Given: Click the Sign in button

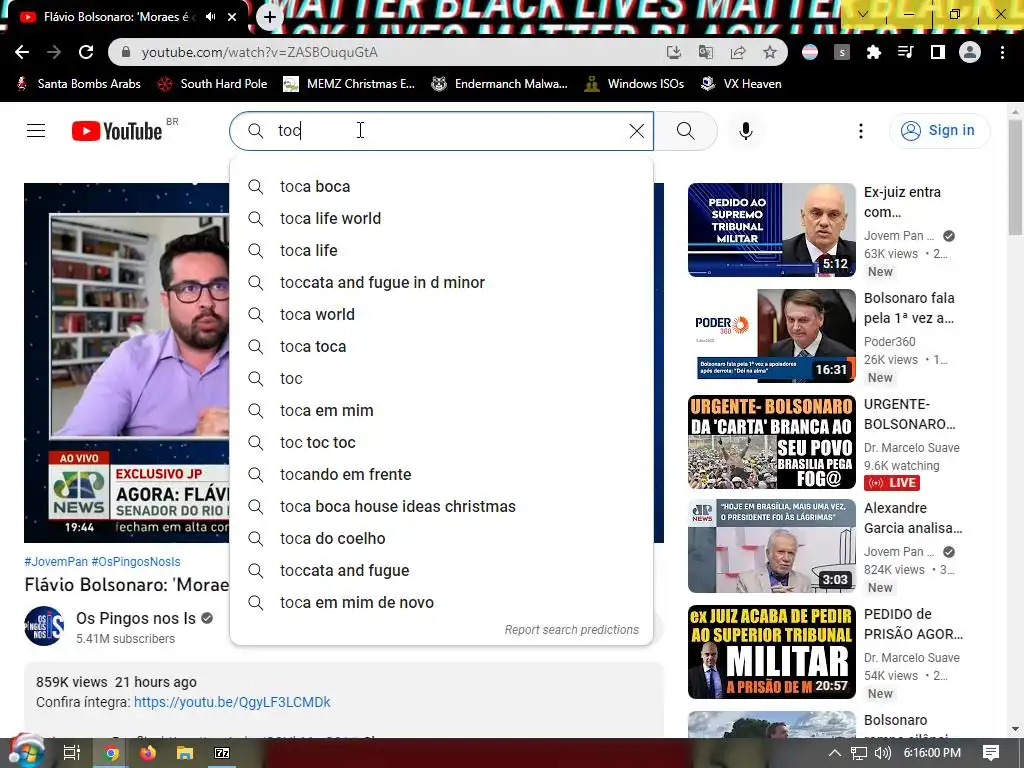Looking at the screenshot, I should tap(939, 131).
